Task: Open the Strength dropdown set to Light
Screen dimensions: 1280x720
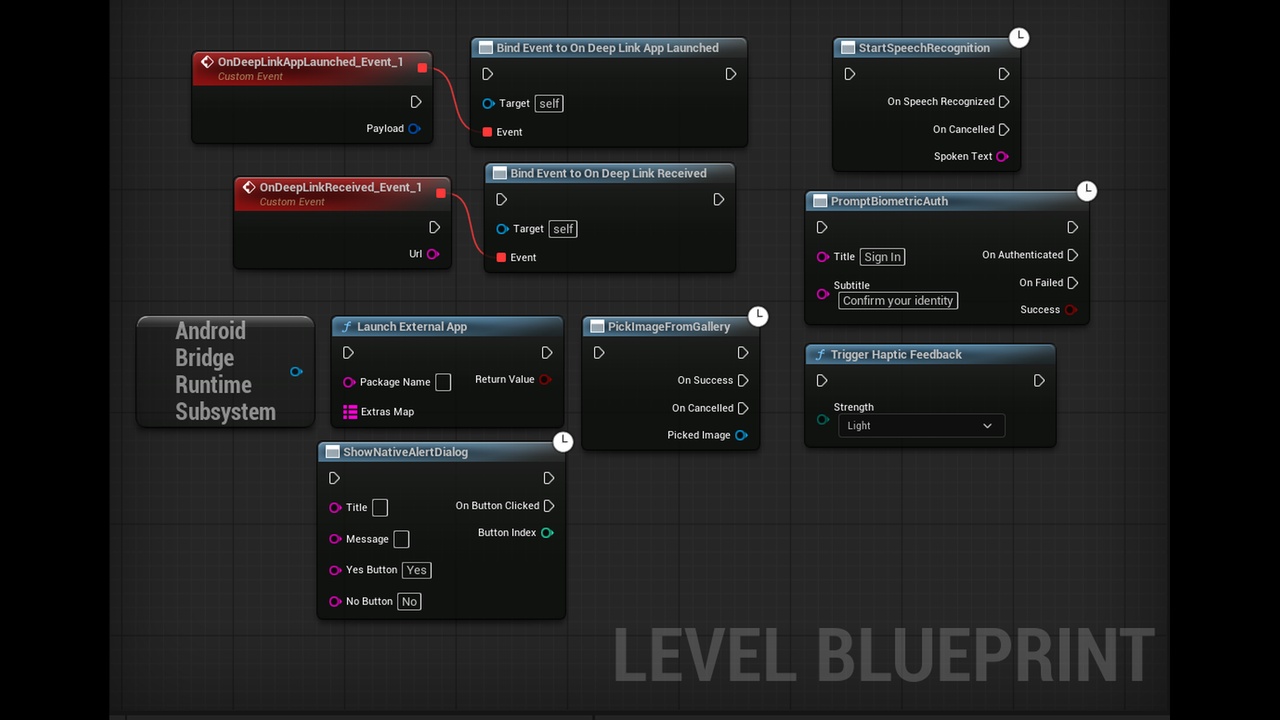Action: (x=921, y=426)
